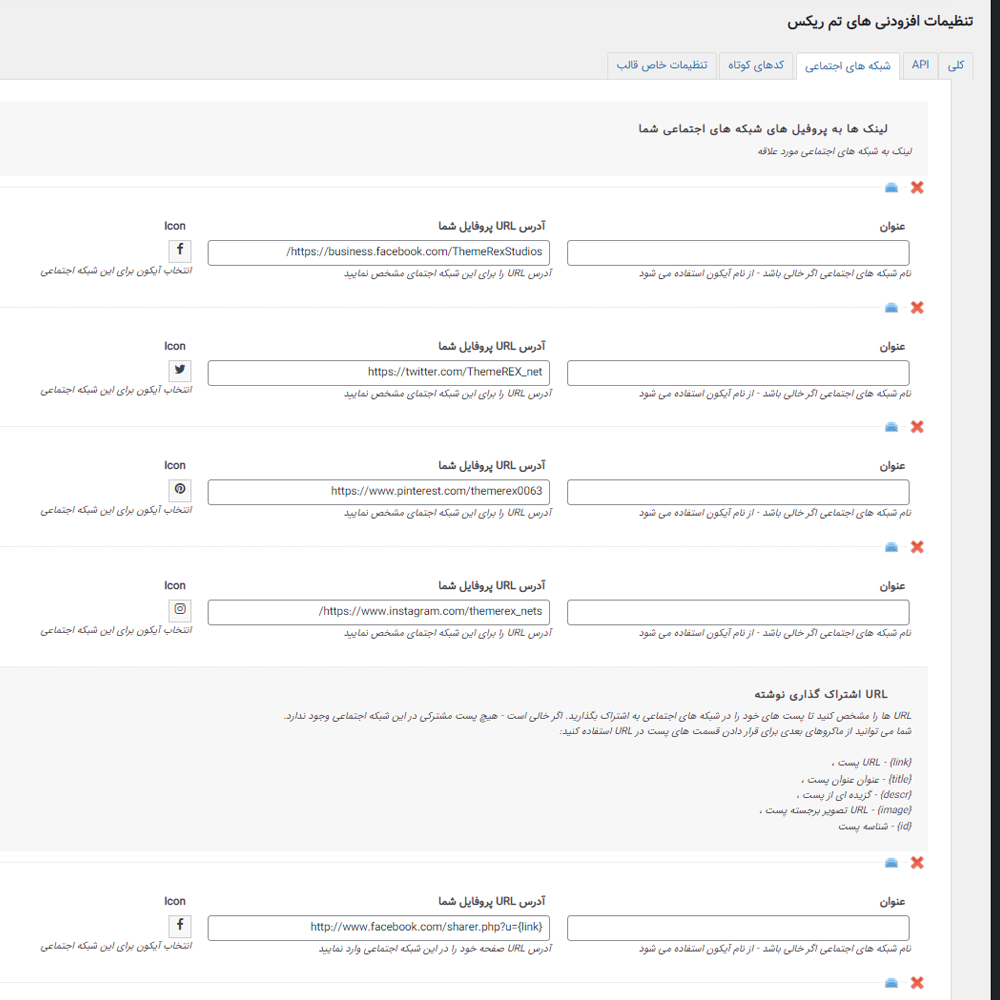Pick the Twitter bird icon selector
1000x1000 pixels.
(180, 370)
